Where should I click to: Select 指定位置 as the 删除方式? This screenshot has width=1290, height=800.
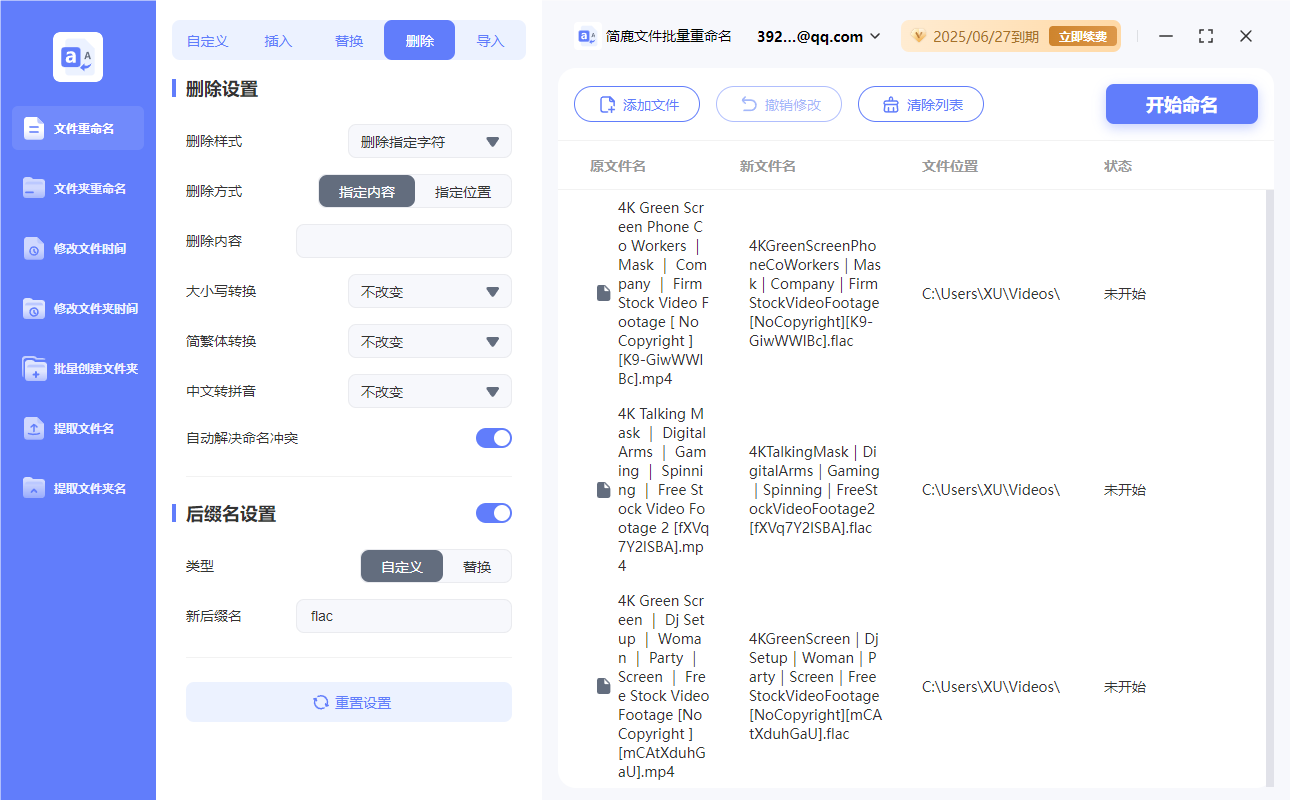(462, 191)
